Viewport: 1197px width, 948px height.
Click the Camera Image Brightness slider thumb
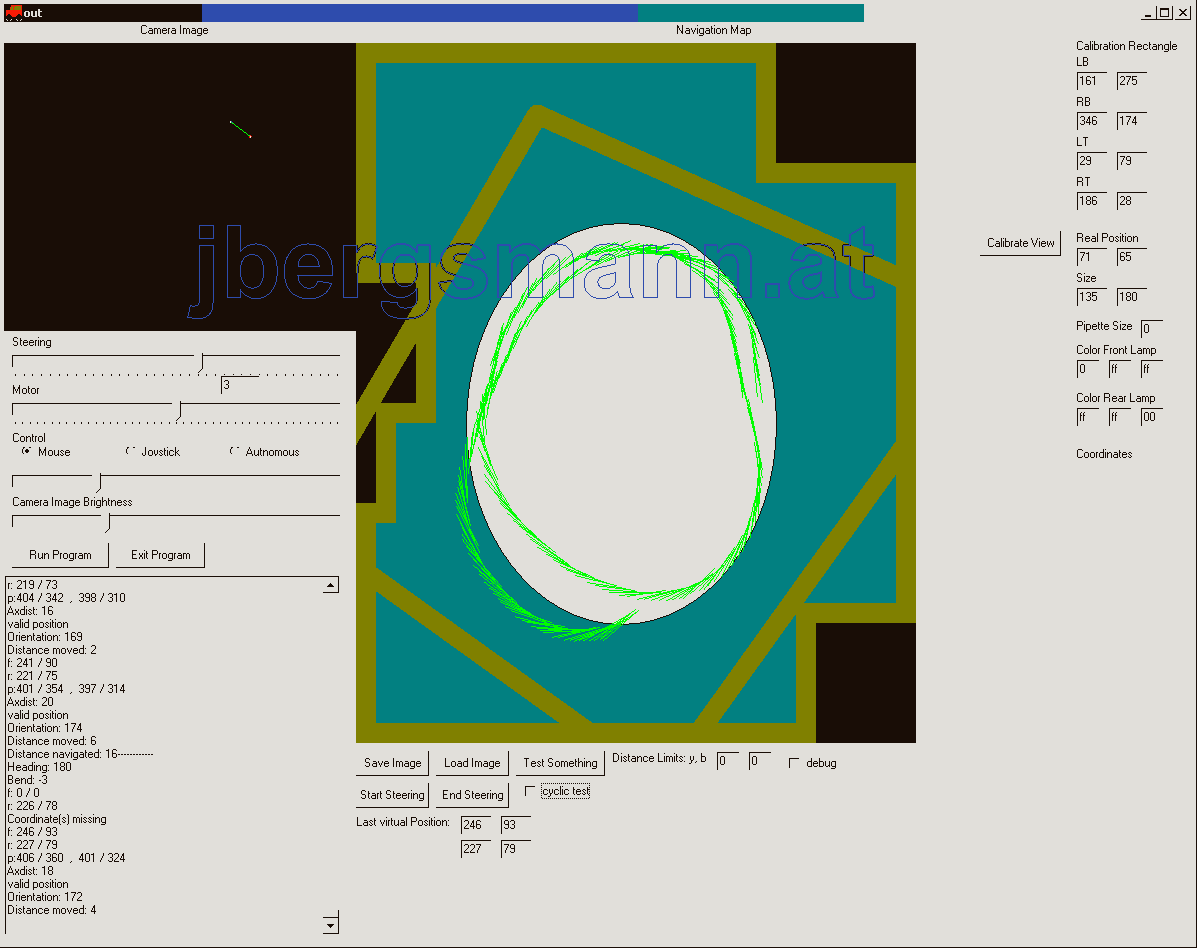108,523
